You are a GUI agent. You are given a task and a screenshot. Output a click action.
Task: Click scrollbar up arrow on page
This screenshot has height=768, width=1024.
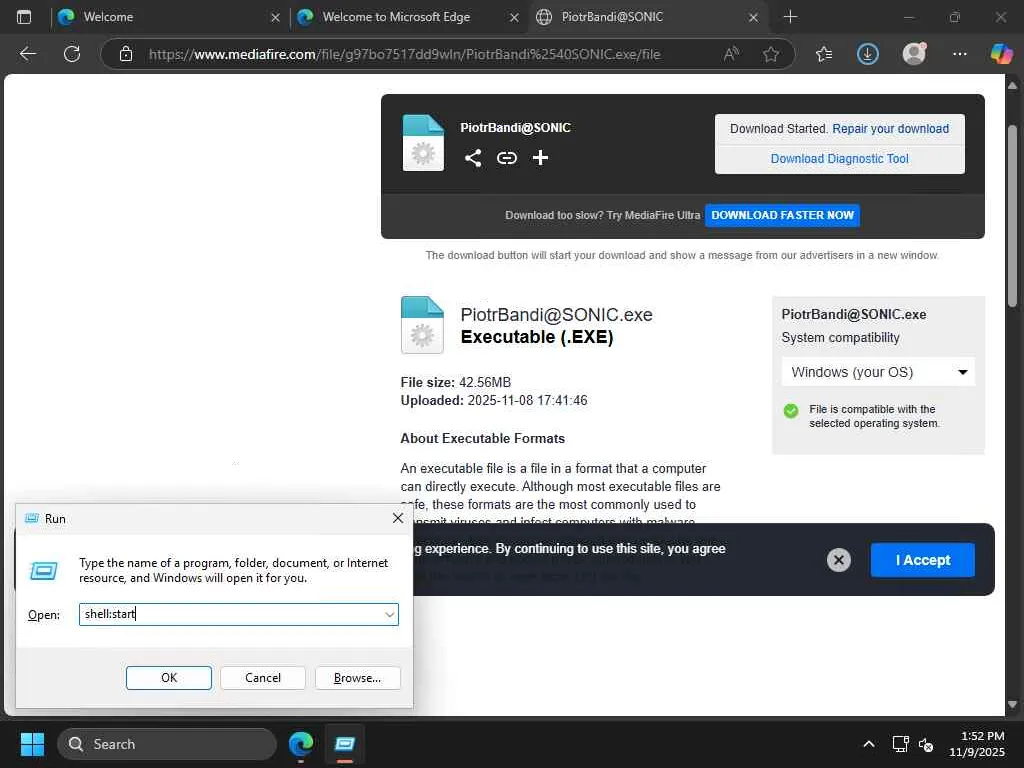point(1012,86)
